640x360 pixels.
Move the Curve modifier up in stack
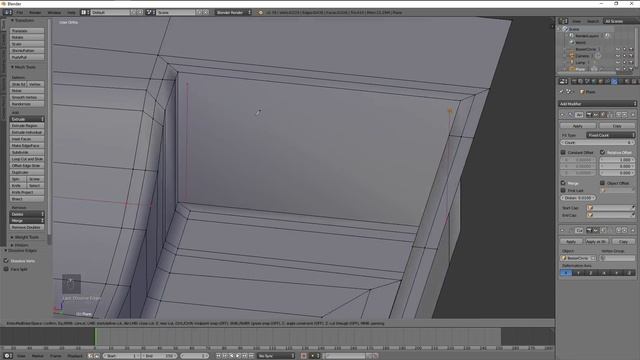click(619, 231)
